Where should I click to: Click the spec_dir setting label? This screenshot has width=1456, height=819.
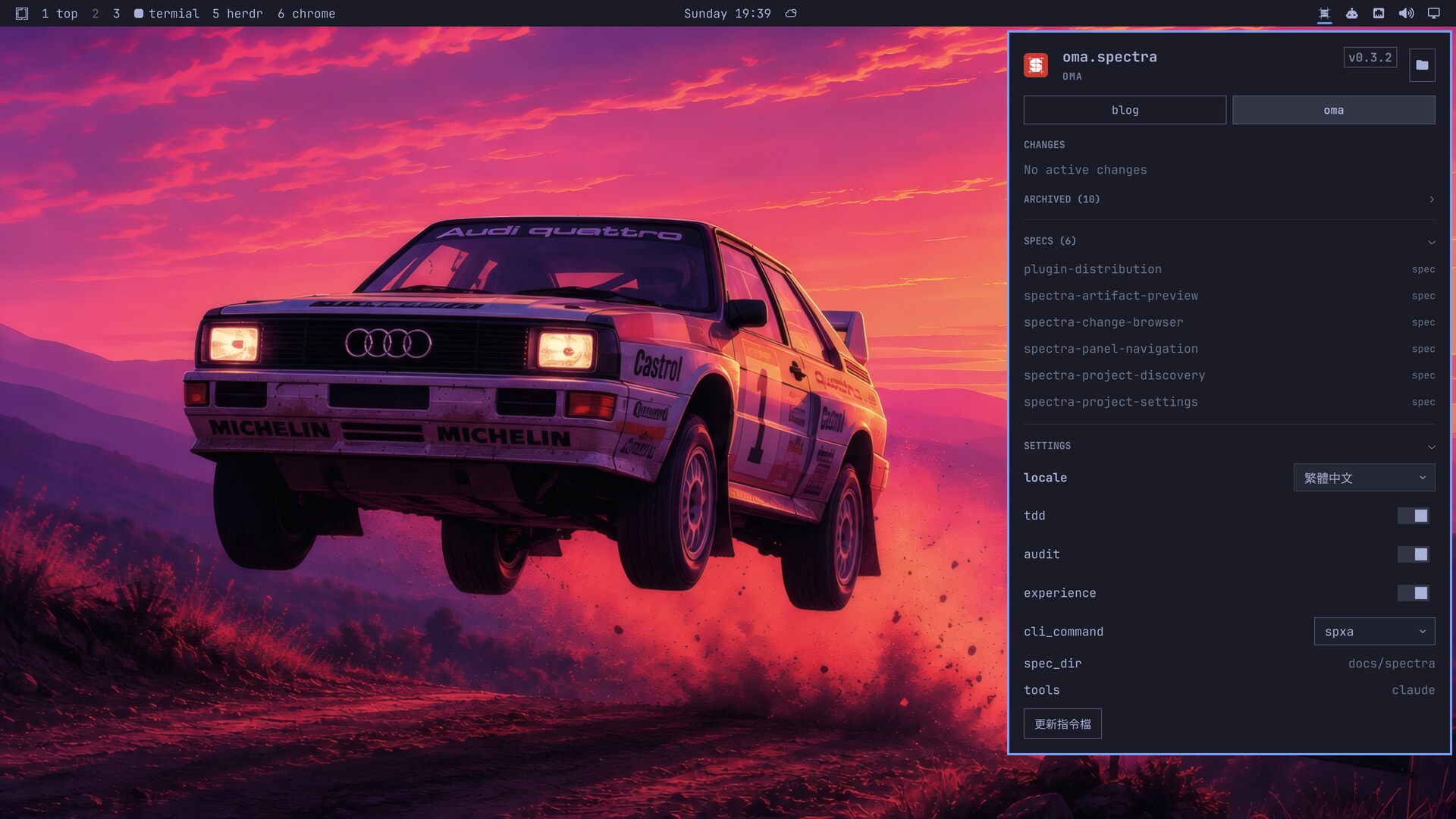[1053, 664]
